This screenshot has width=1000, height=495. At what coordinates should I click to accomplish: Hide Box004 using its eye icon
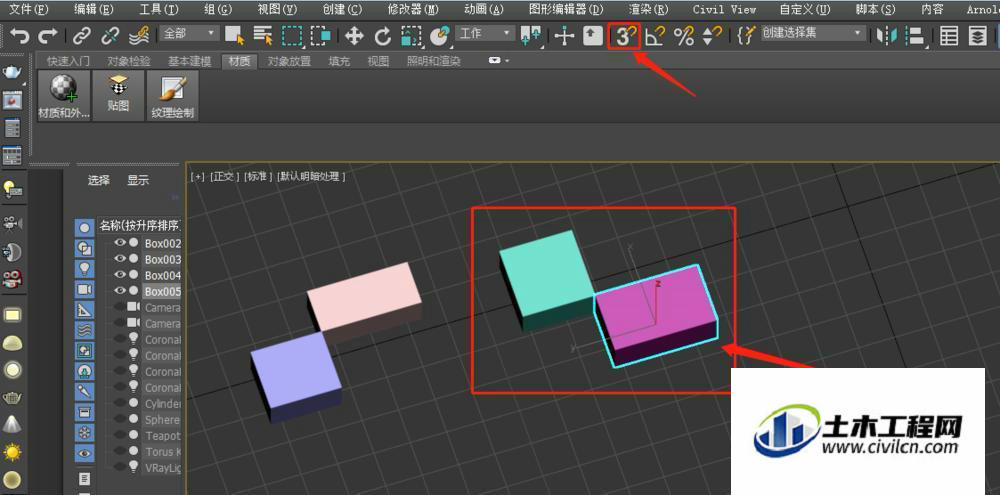coord(119,274)
